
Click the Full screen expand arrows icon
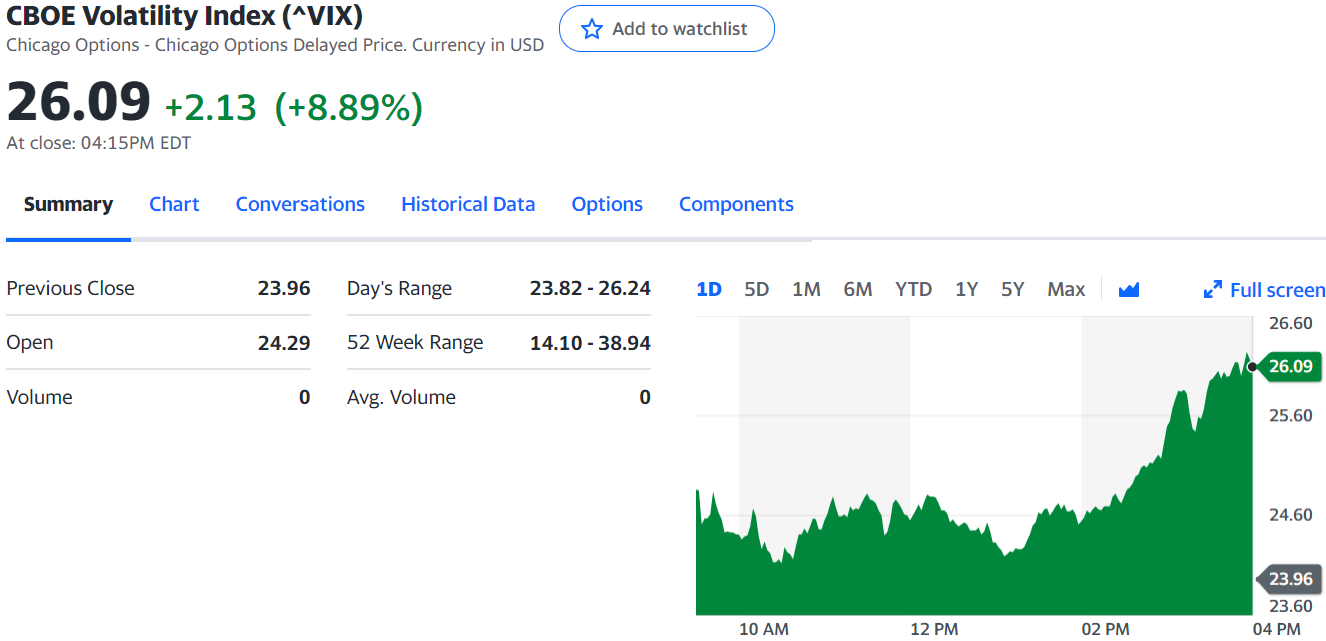coord(1212,290)
